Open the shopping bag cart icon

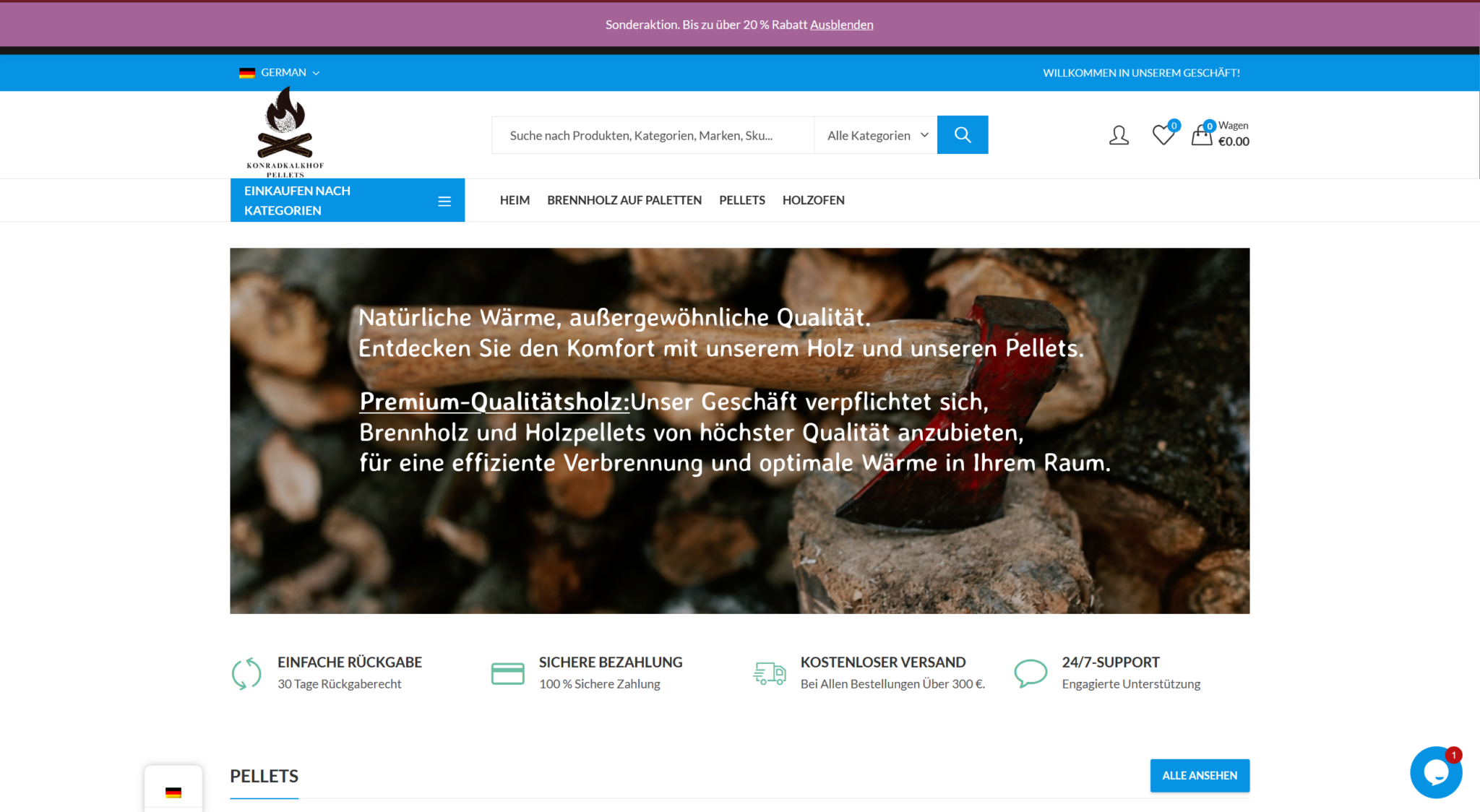(x=1201, y=135)
